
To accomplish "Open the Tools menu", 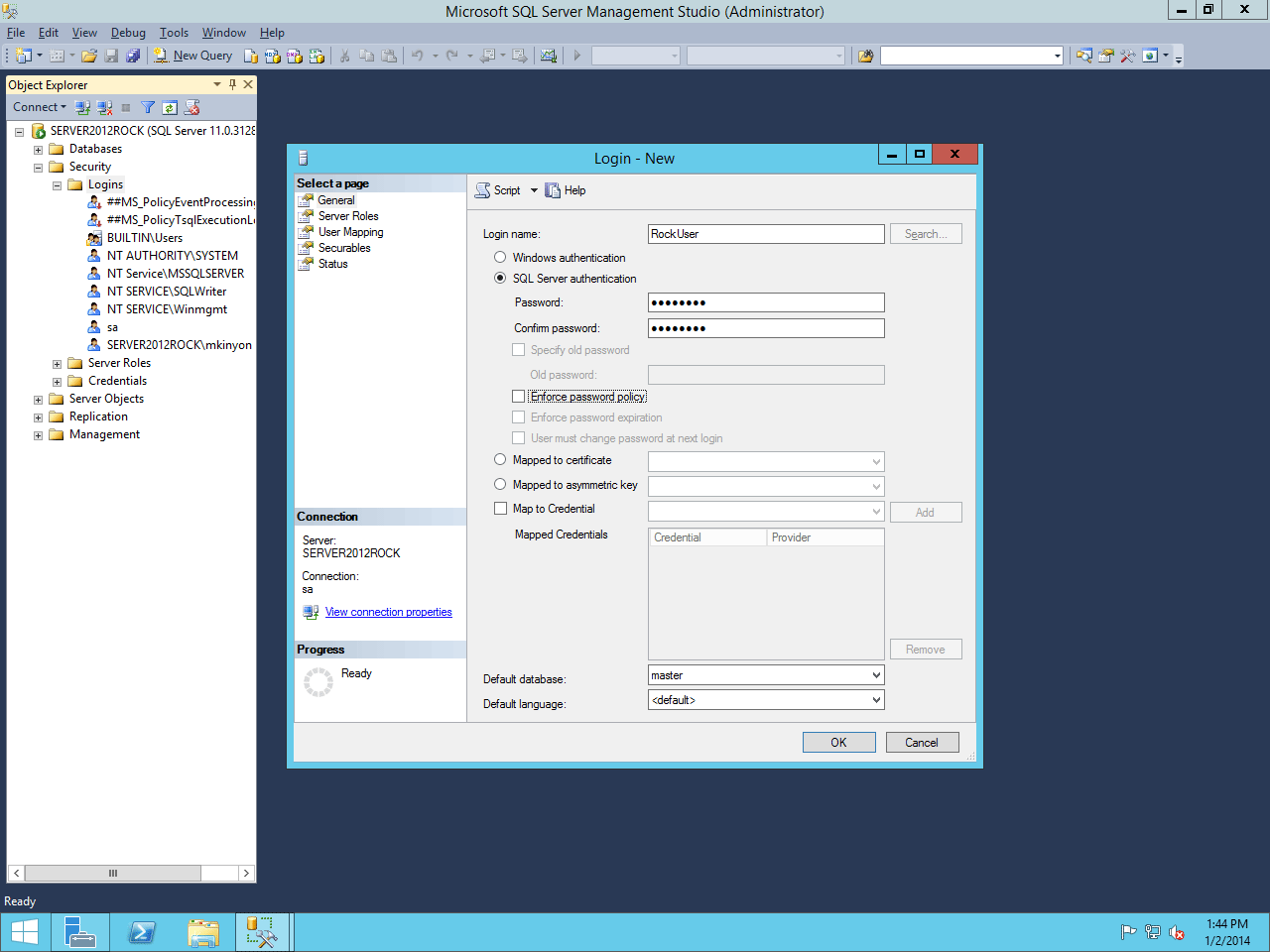I will [174, 33].
